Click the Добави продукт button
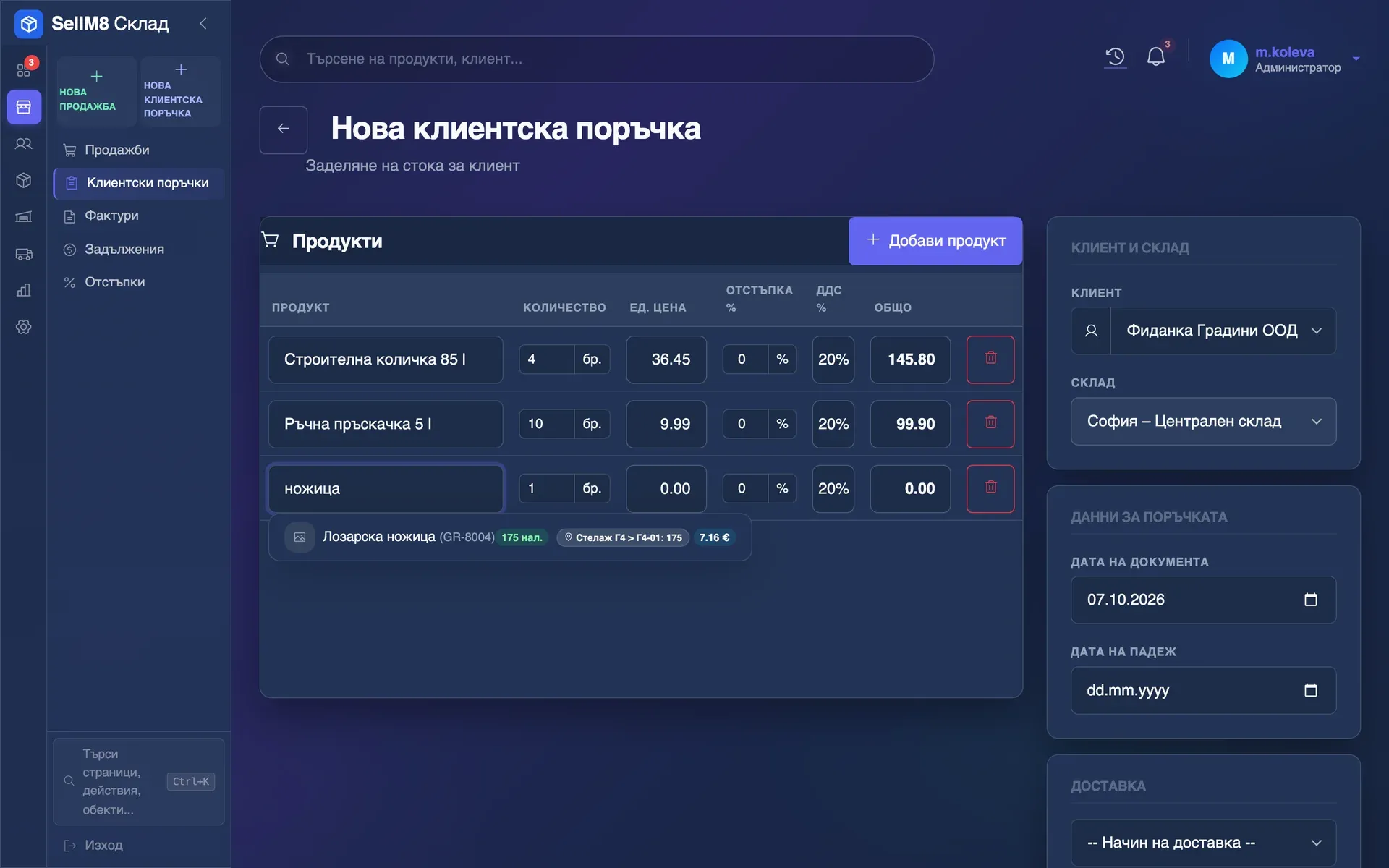The height and width of the screenshot is (868, 1389). [x=935, y=241]
